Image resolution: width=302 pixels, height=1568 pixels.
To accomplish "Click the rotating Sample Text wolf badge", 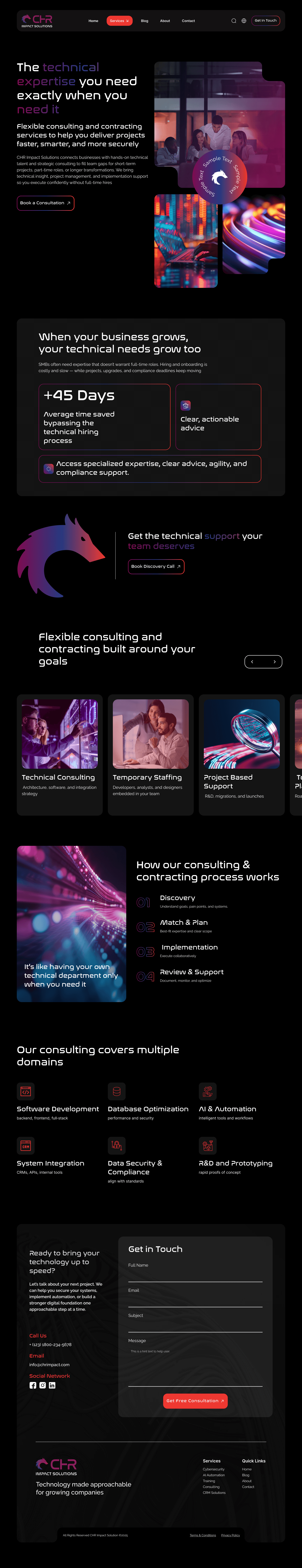I will tap(220, 177).
